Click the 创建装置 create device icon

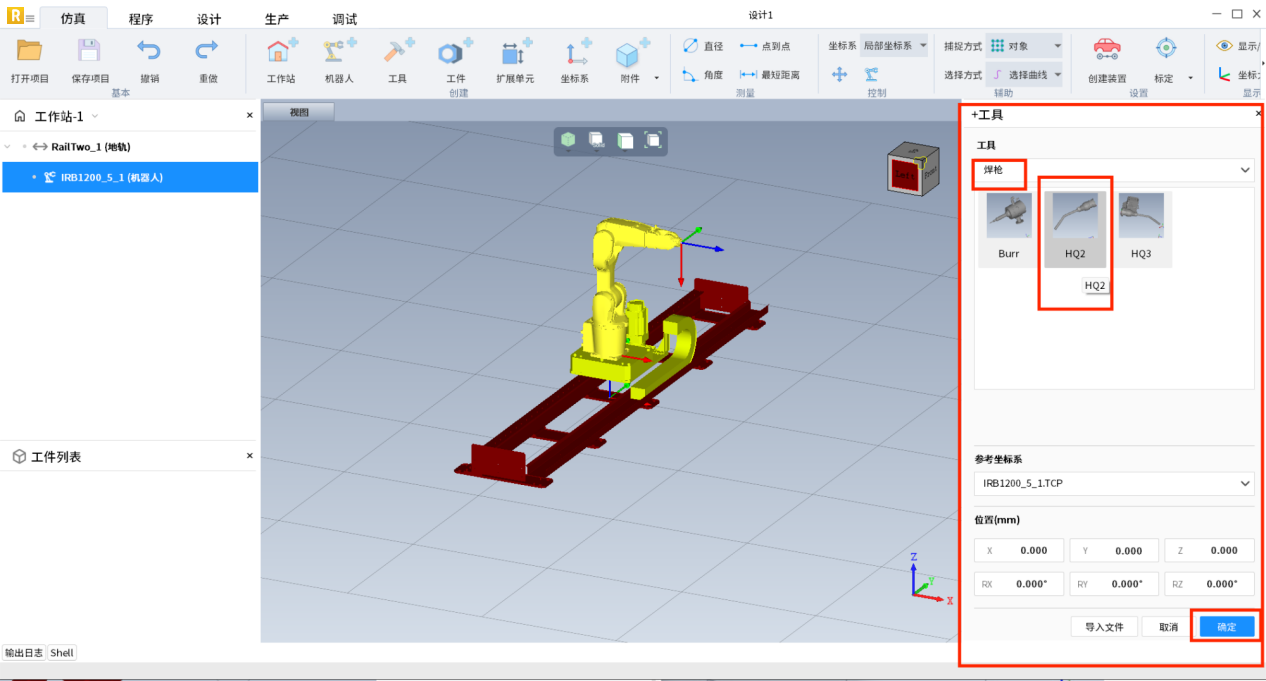[x=1106, y=52]
